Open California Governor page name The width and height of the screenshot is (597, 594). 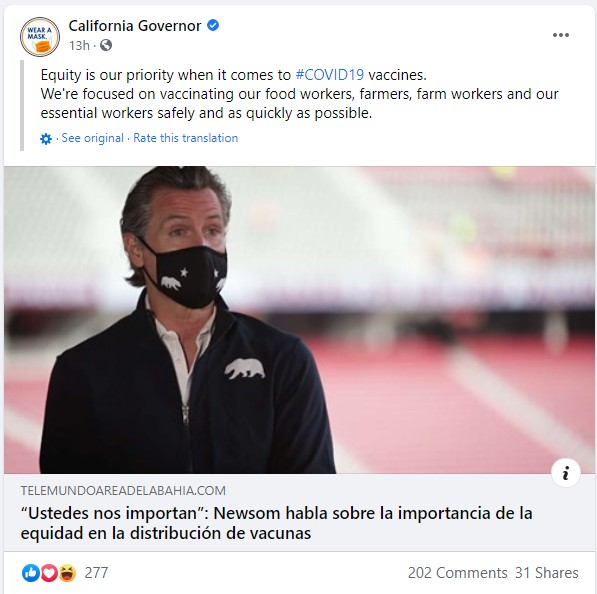tap(135, 26)
